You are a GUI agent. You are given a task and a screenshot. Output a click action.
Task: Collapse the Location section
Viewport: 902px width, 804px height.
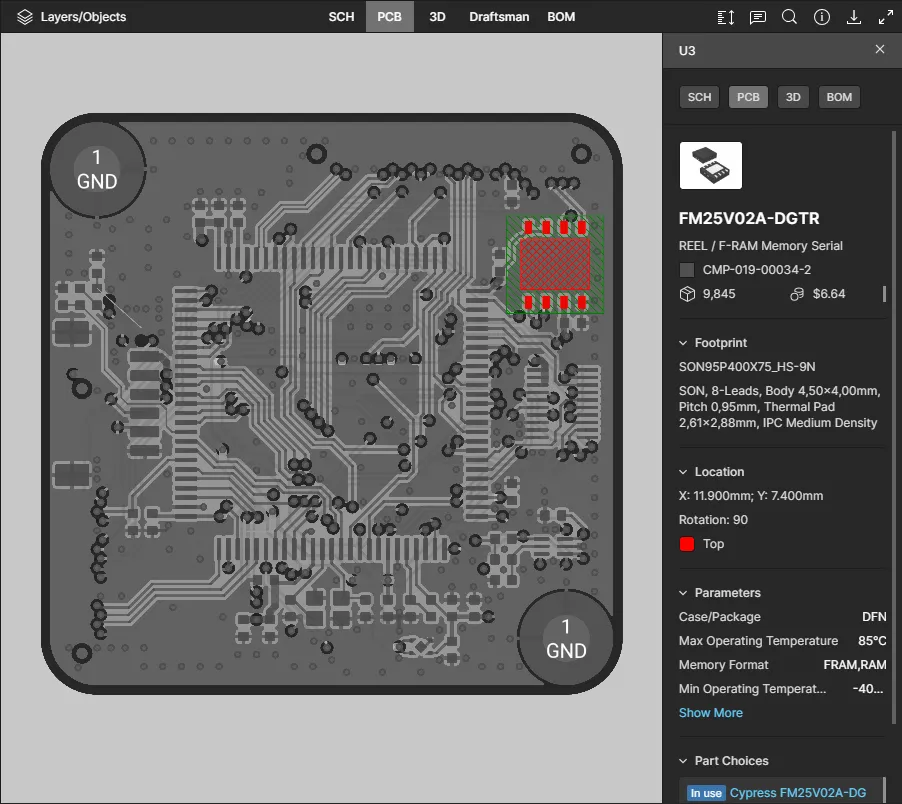pos(684,472)
